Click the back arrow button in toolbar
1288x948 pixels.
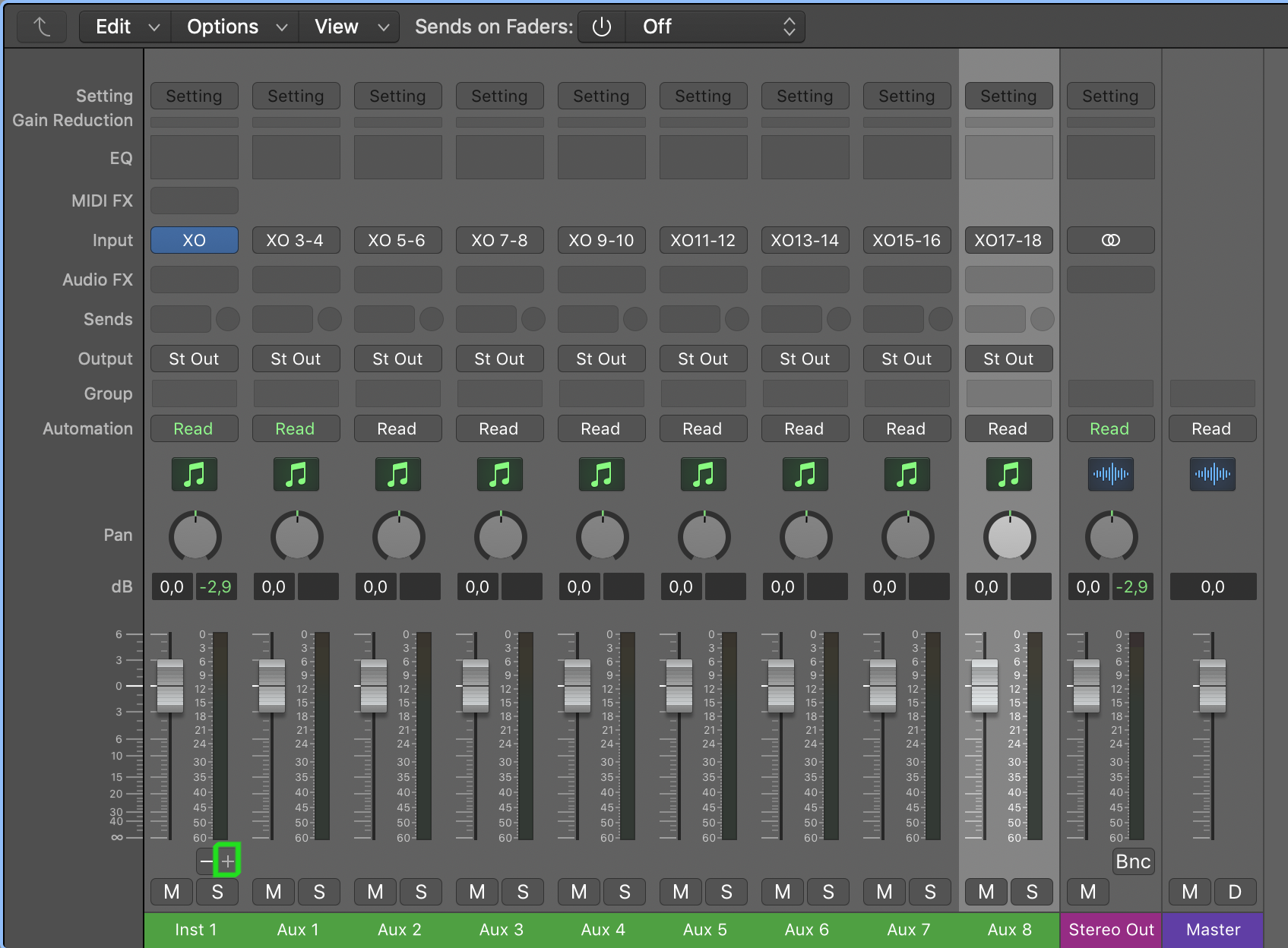[x=42, y=27]
